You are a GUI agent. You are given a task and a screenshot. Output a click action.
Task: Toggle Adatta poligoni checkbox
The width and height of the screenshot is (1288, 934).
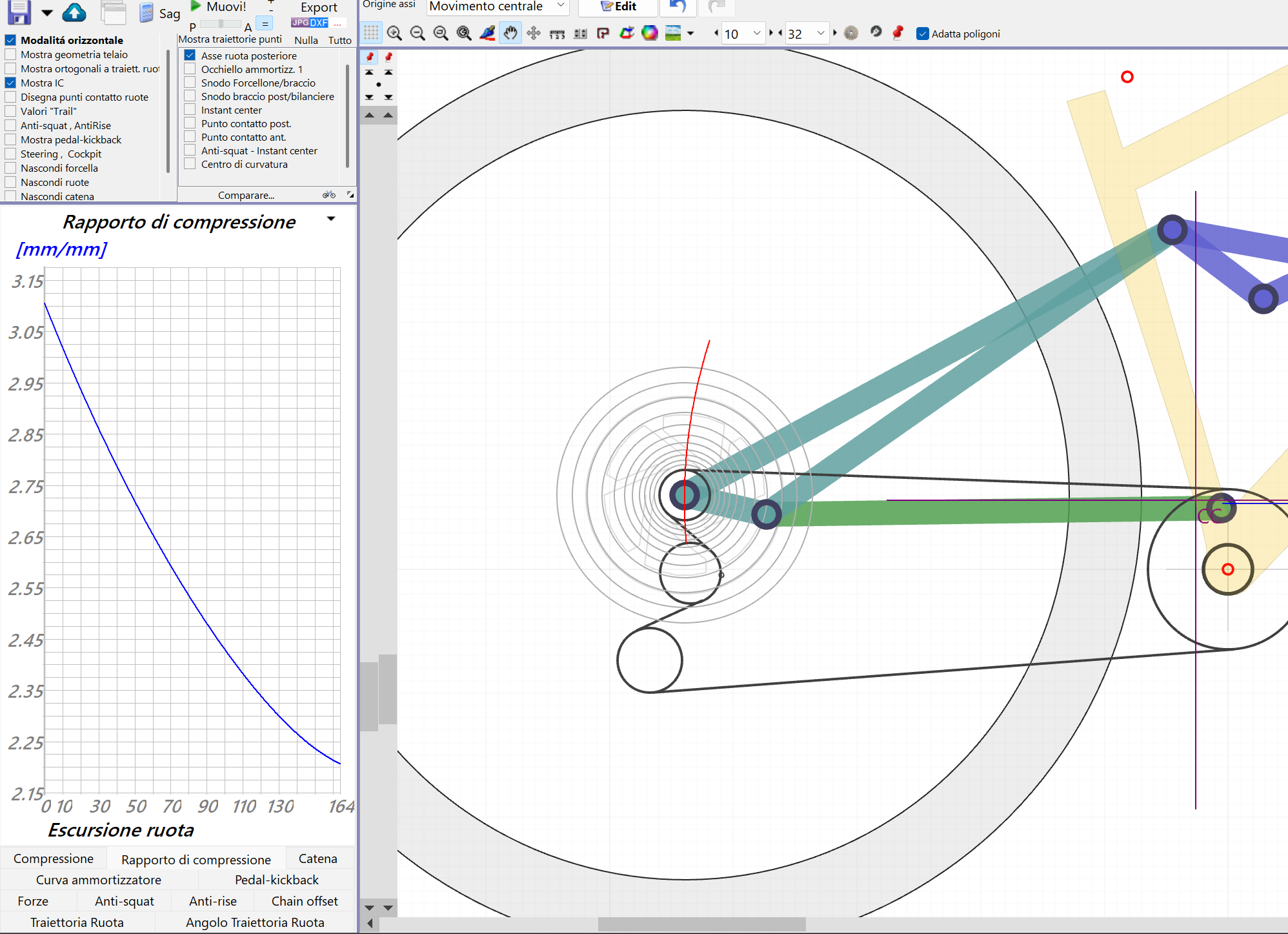923,34
